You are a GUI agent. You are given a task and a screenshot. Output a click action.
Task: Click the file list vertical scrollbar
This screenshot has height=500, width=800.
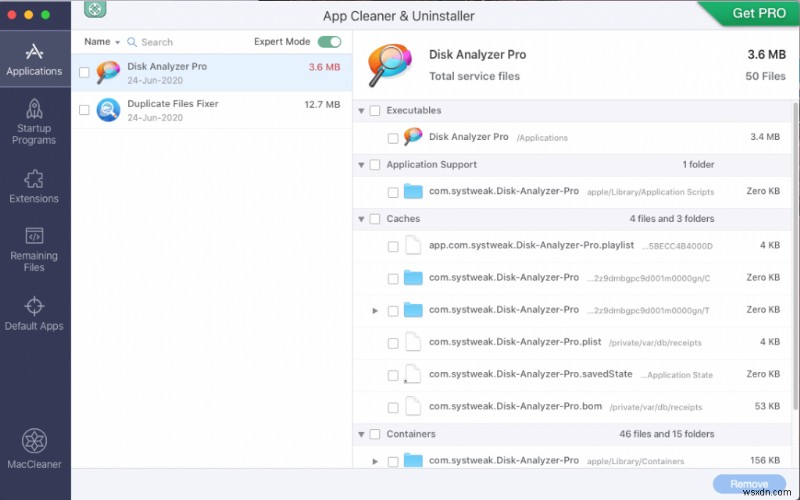pos(795,255)
